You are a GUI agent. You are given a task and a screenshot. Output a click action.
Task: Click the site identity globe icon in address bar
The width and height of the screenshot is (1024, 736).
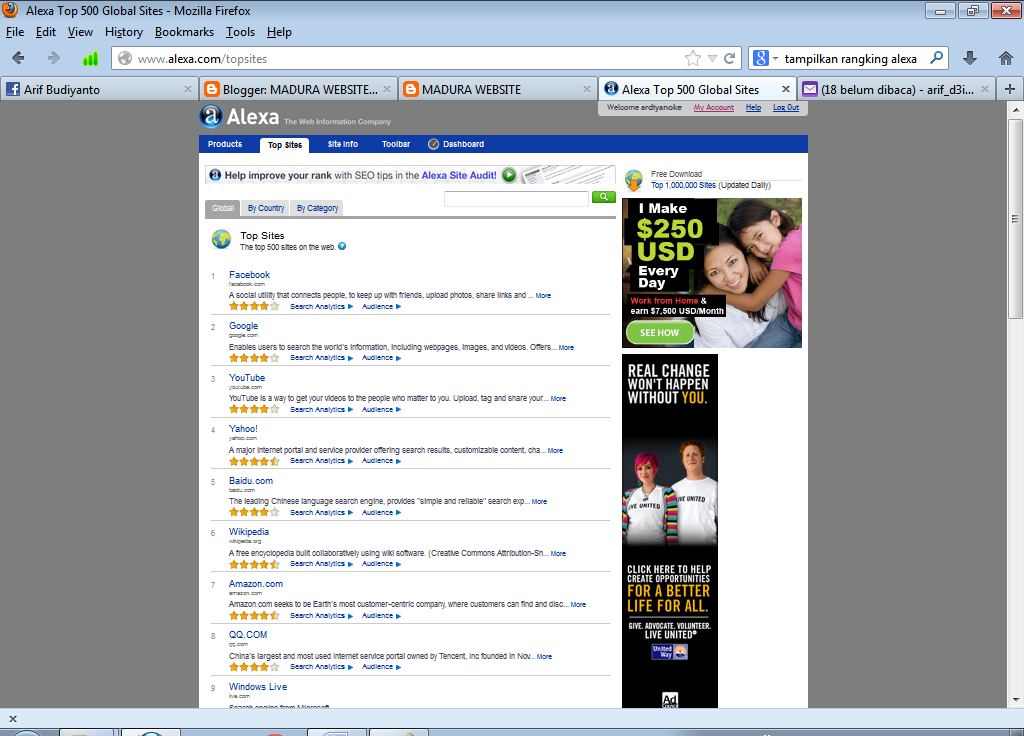[125, 58]
